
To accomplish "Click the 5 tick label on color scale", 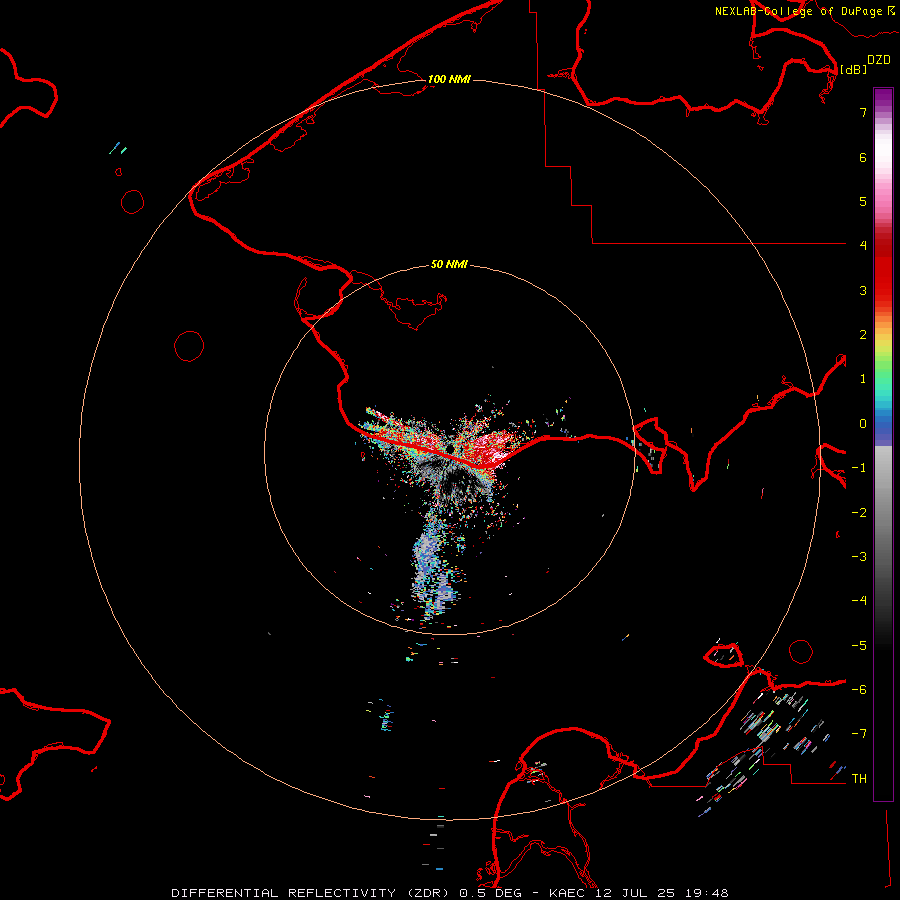I will (x=863, y=201).
